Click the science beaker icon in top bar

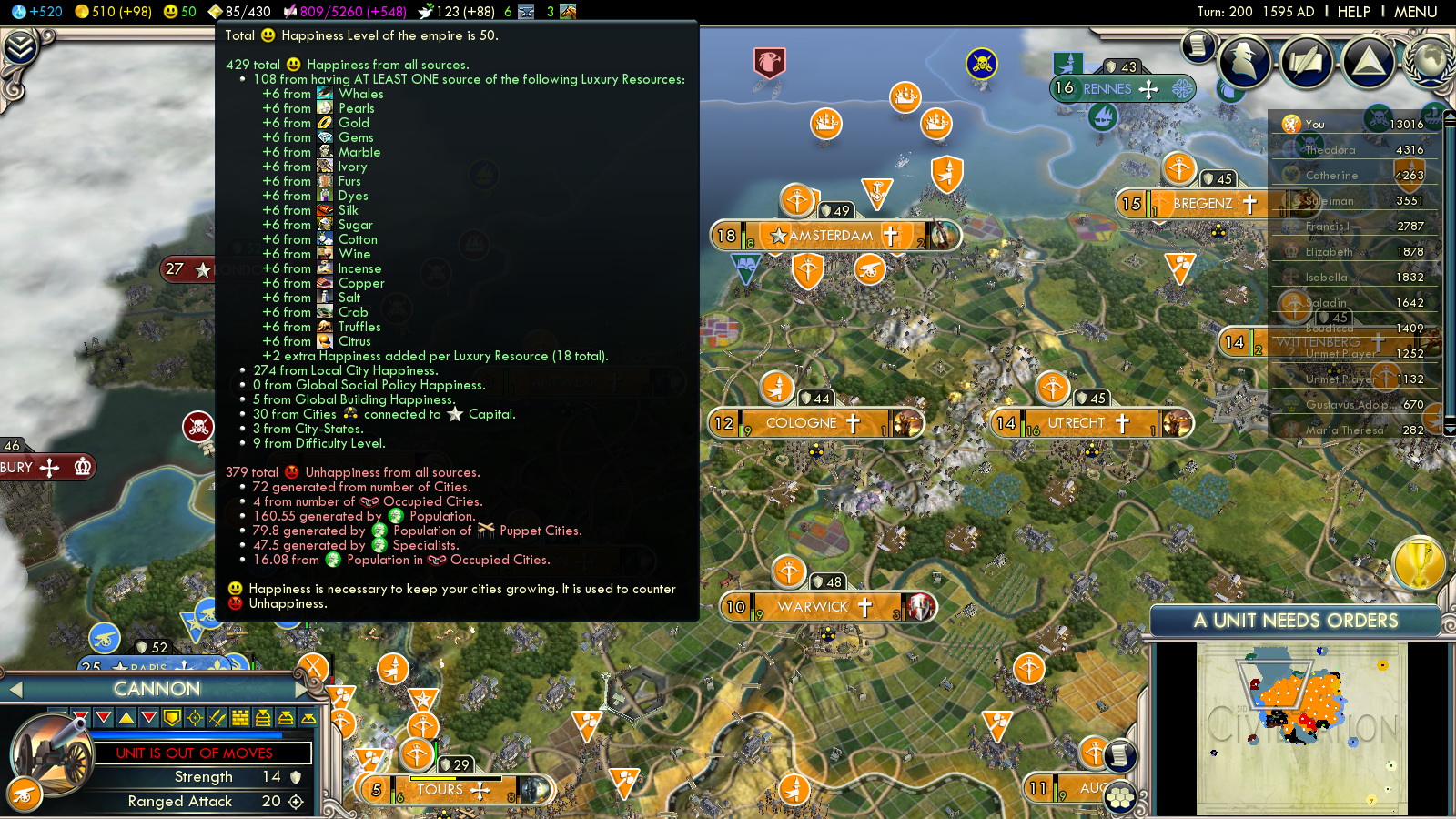[x=19, y=12]
